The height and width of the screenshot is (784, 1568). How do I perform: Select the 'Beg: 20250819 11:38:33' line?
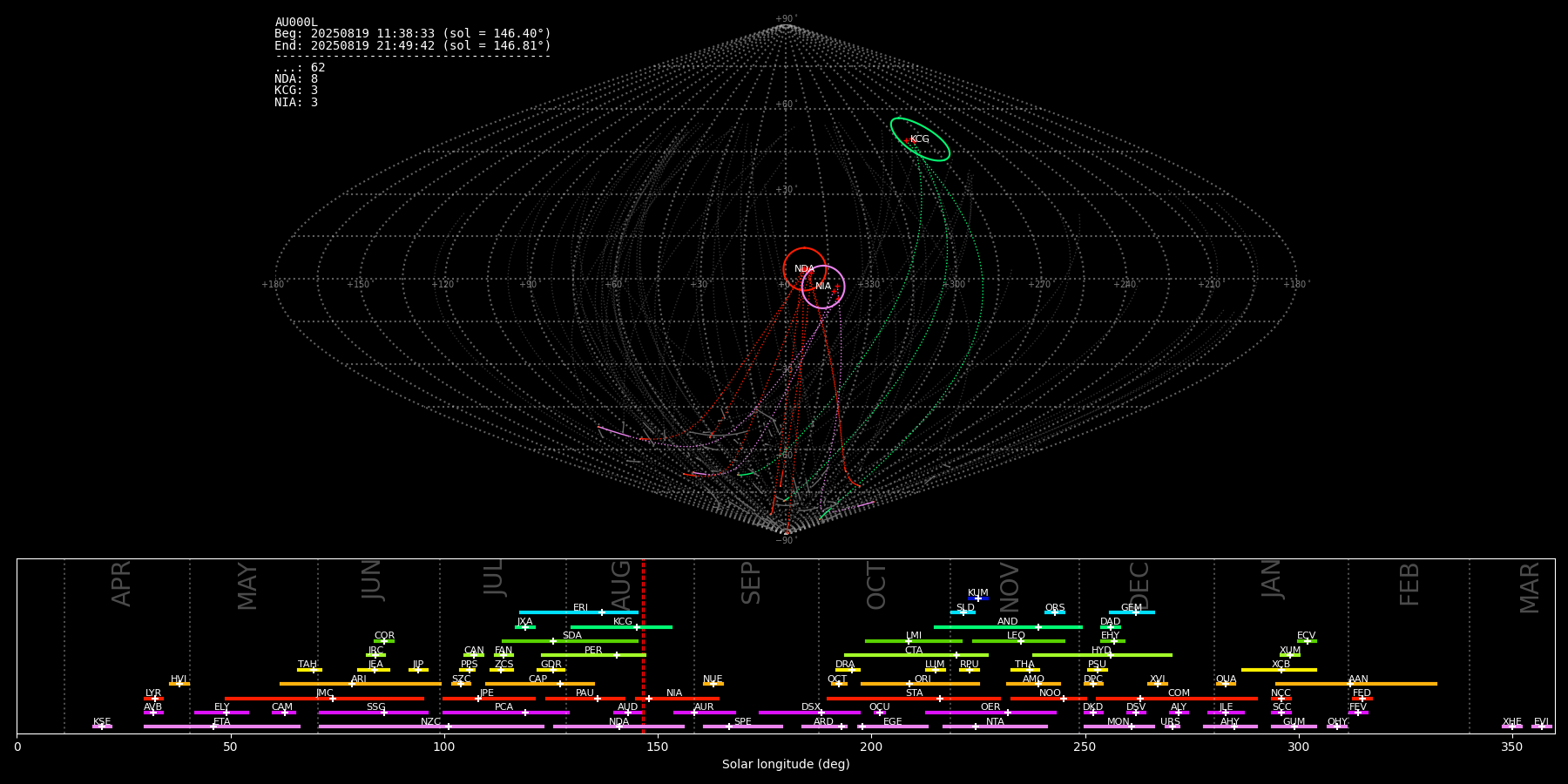tap(413, 34)
